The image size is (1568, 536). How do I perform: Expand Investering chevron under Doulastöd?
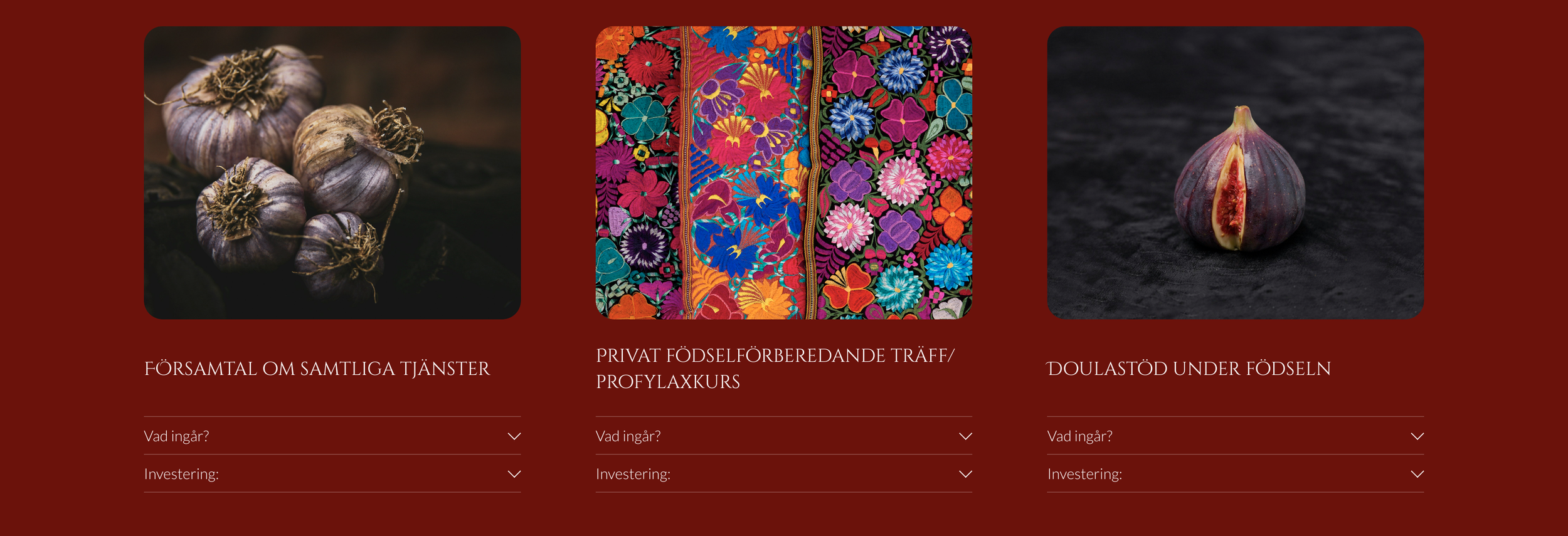(1417, 474)
